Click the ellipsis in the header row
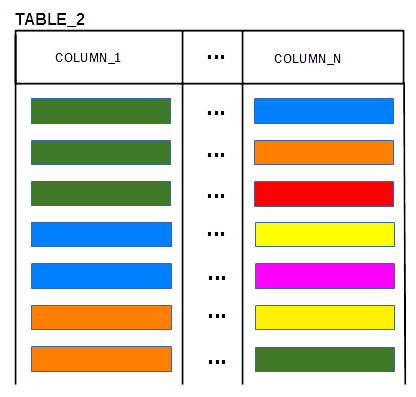This screenshot has width=416, height=397. coord(216,57)
